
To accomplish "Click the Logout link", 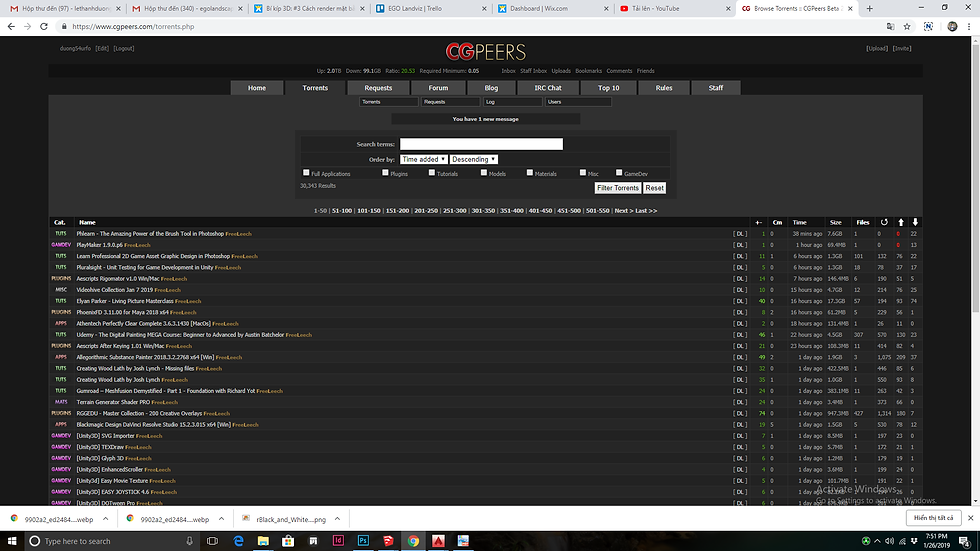I will [124, 48].
